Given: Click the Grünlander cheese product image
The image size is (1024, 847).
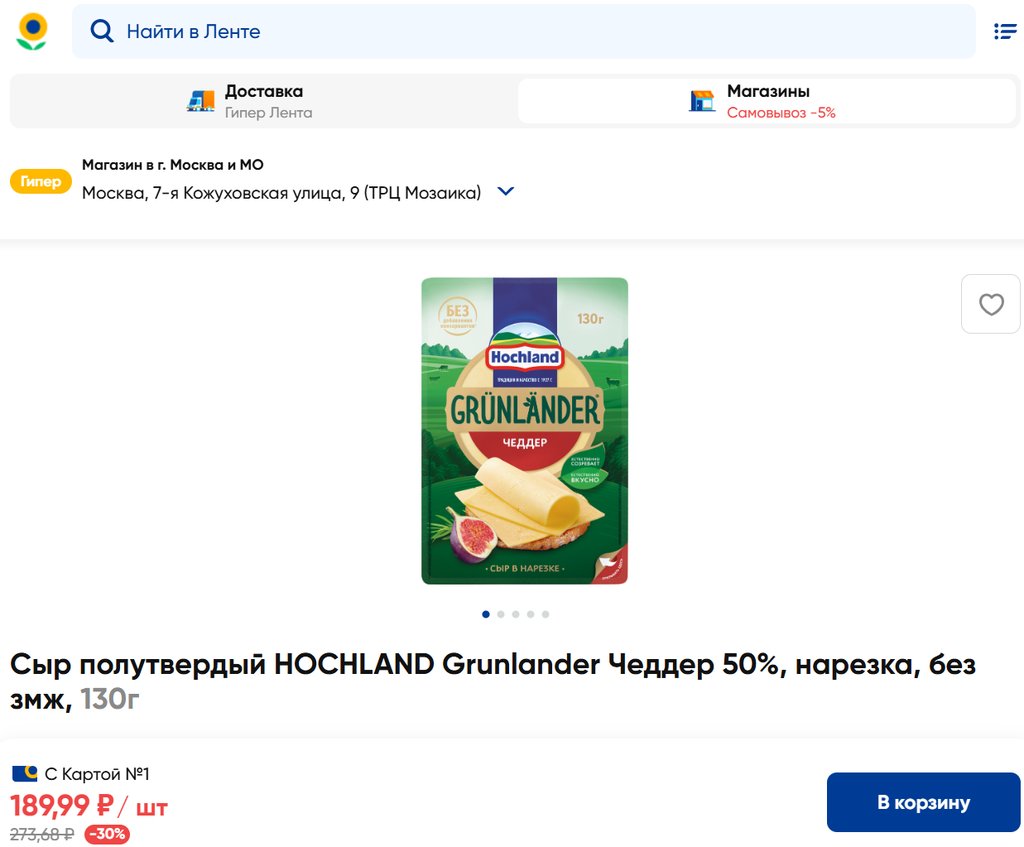Looking at the screenshot, I should click(x=524, y=431).
